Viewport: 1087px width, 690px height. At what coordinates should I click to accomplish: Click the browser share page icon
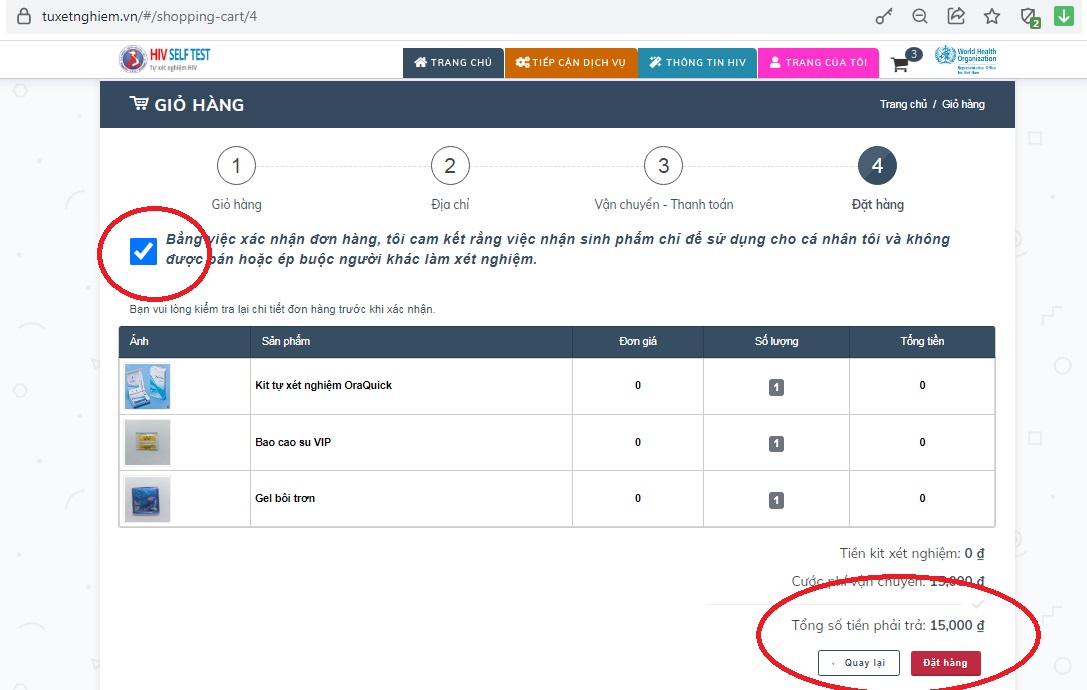tap(955, 17)
